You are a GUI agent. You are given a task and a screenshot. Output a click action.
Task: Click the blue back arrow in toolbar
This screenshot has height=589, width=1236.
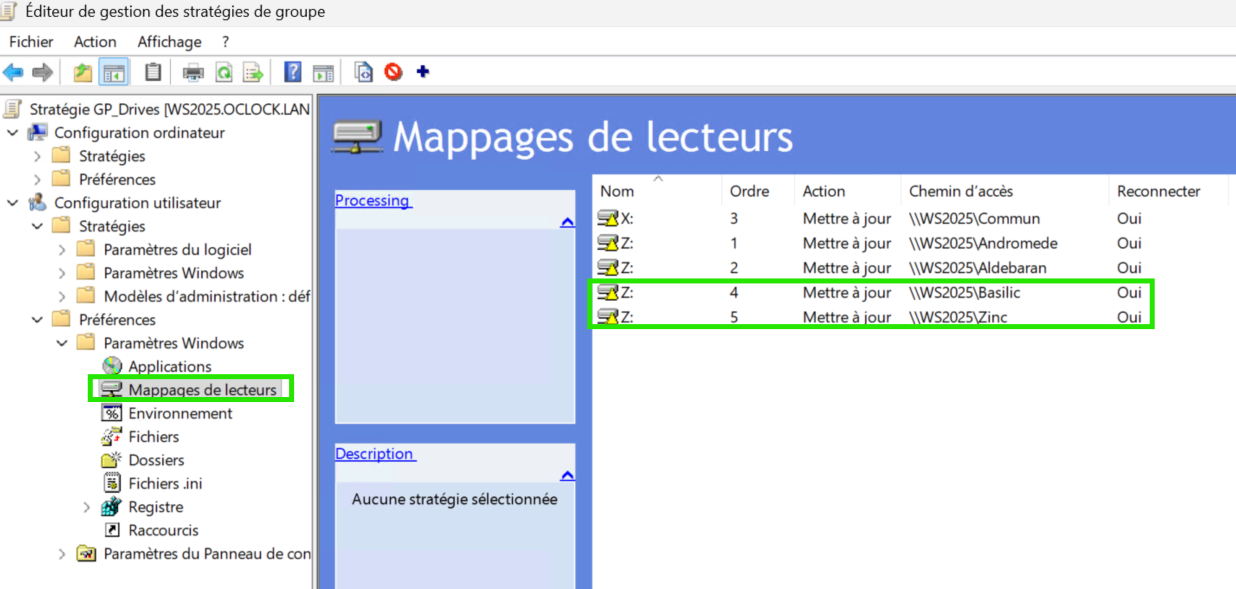tap(13, 72)
